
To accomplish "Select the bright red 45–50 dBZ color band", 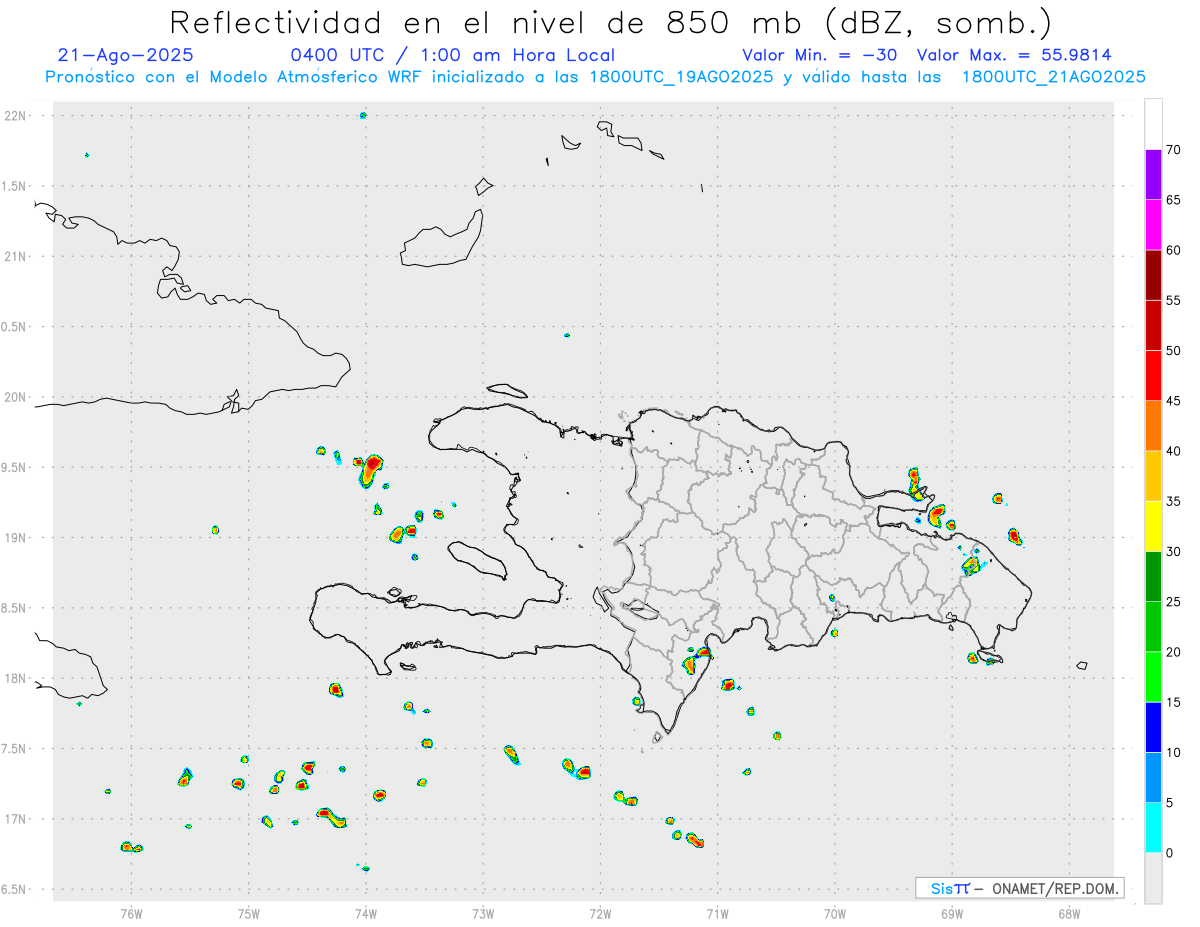I will click(x=1153, y=375).
